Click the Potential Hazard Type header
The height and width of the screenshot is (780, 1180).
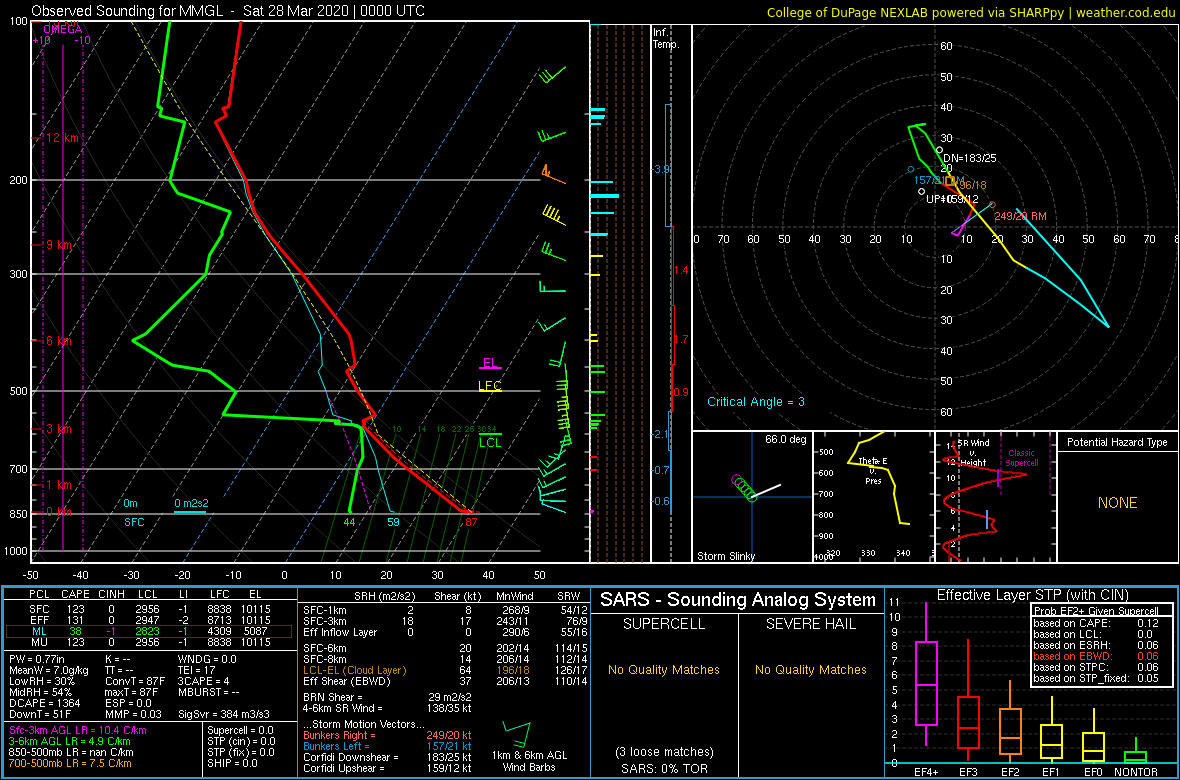(x=1118, y=442)
